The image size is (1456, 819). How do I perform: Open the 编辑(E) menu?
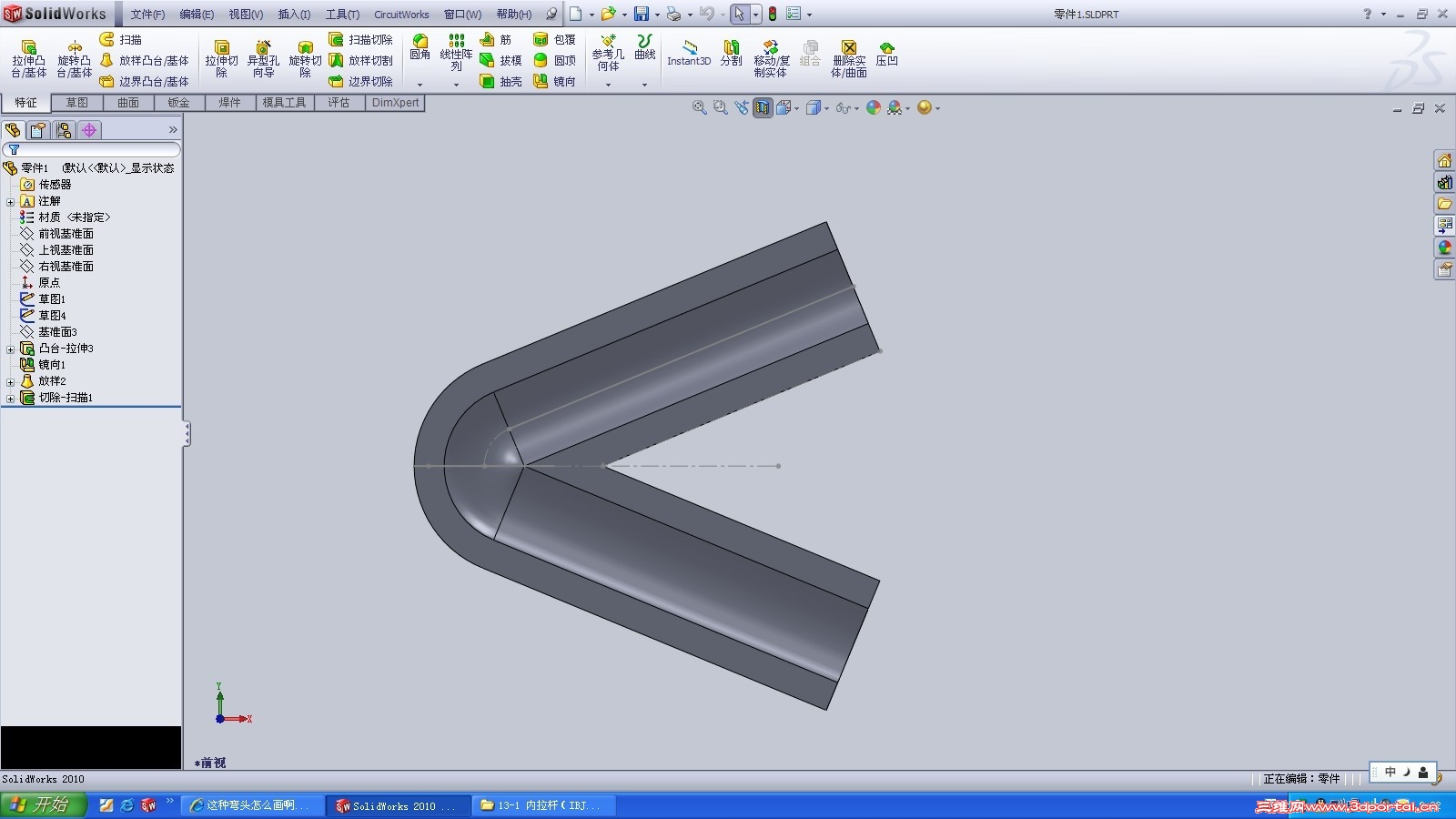click(x=197, y=15)
